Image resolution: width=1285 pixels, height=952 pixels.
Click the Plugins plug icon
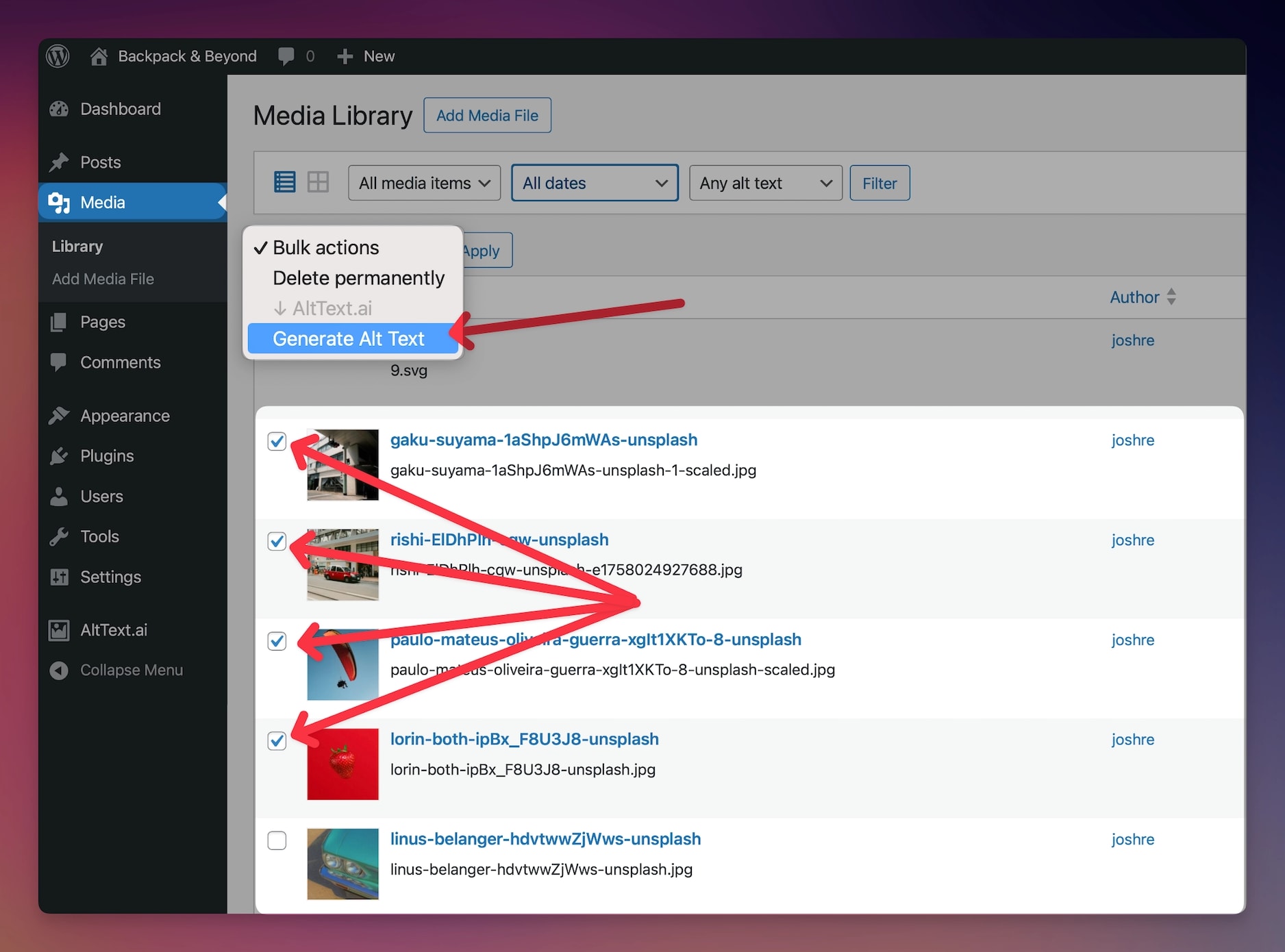(59, 456)
